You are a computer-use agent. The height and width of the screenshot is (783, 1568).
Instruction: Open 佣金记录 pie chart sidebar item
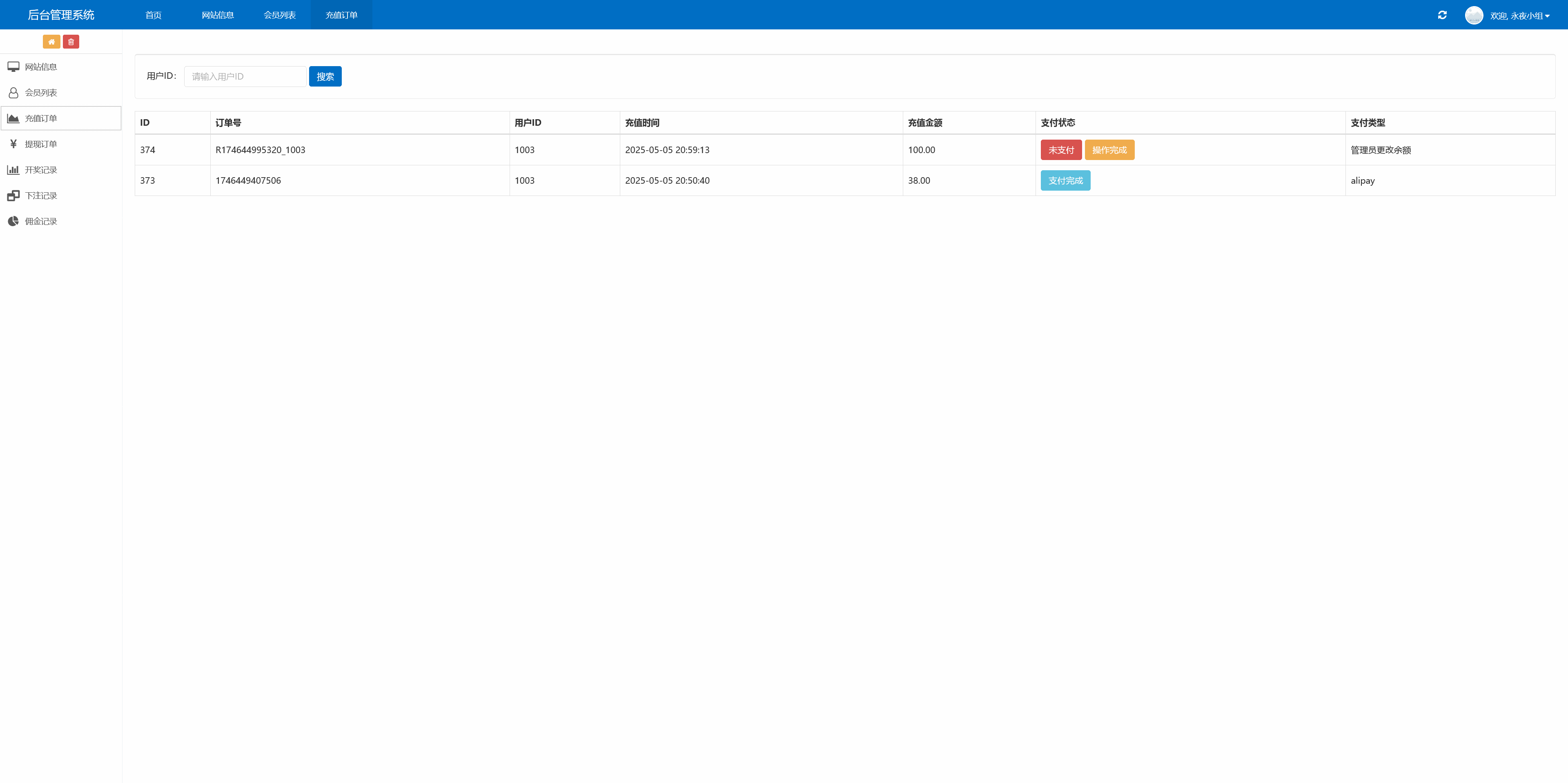click(13, 221)
